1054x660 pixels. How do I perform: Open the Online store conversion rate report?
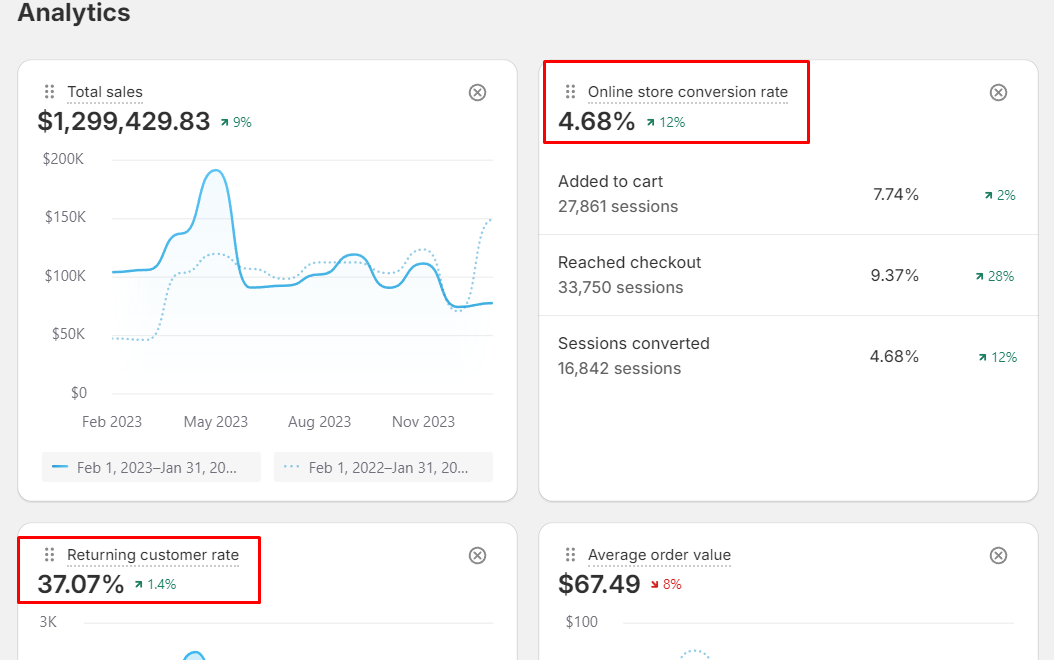[x=688, y=92]
